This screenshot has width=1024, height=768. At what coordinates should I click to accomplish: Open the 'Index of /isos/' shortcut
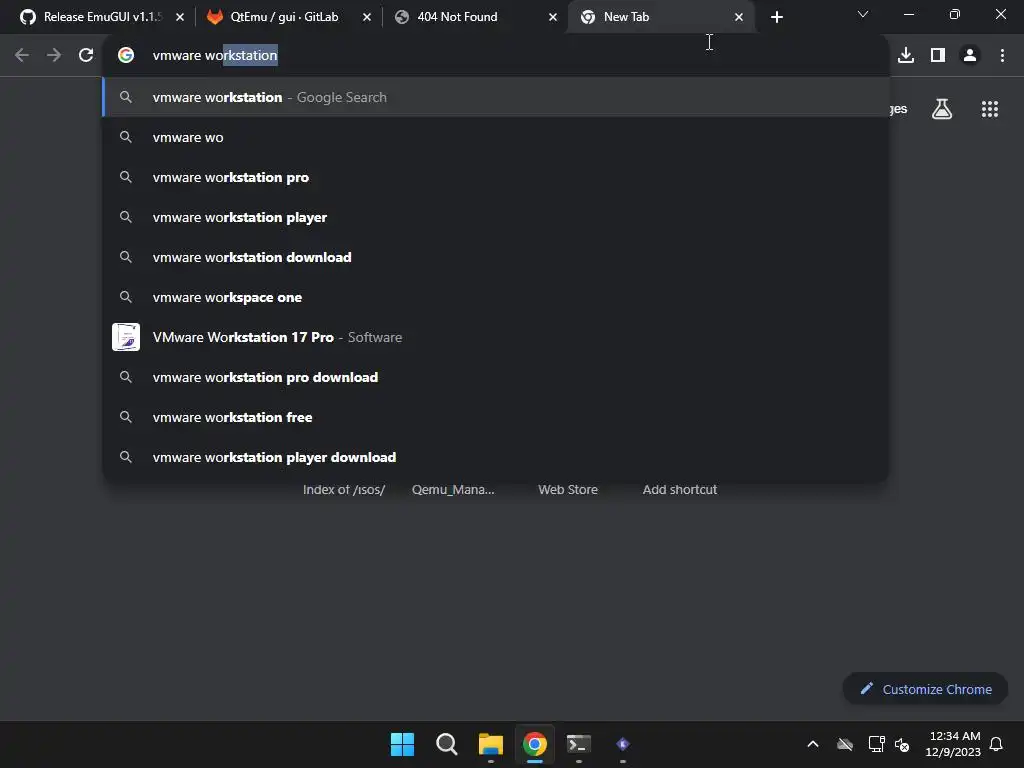tap(344, 489)
